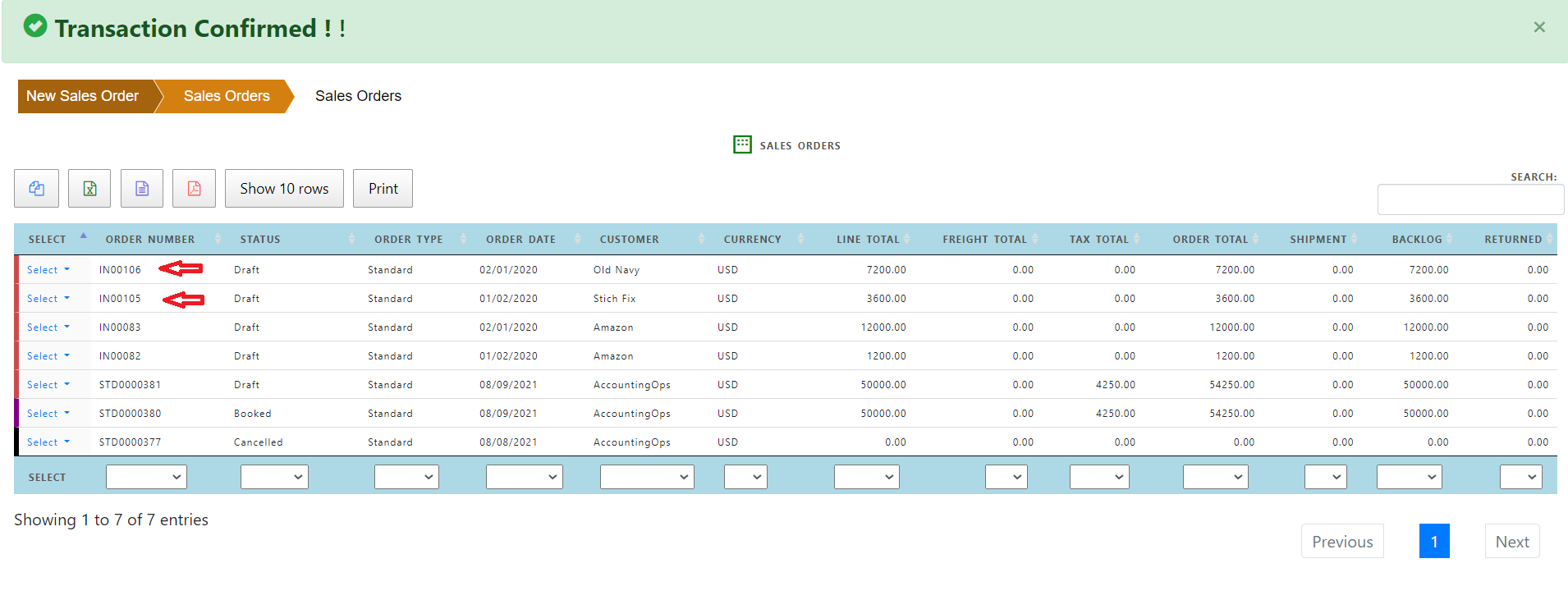Open Shipment filter dropdown in footer
This screenshot has width=1568, height=609.
point(1326,477)
